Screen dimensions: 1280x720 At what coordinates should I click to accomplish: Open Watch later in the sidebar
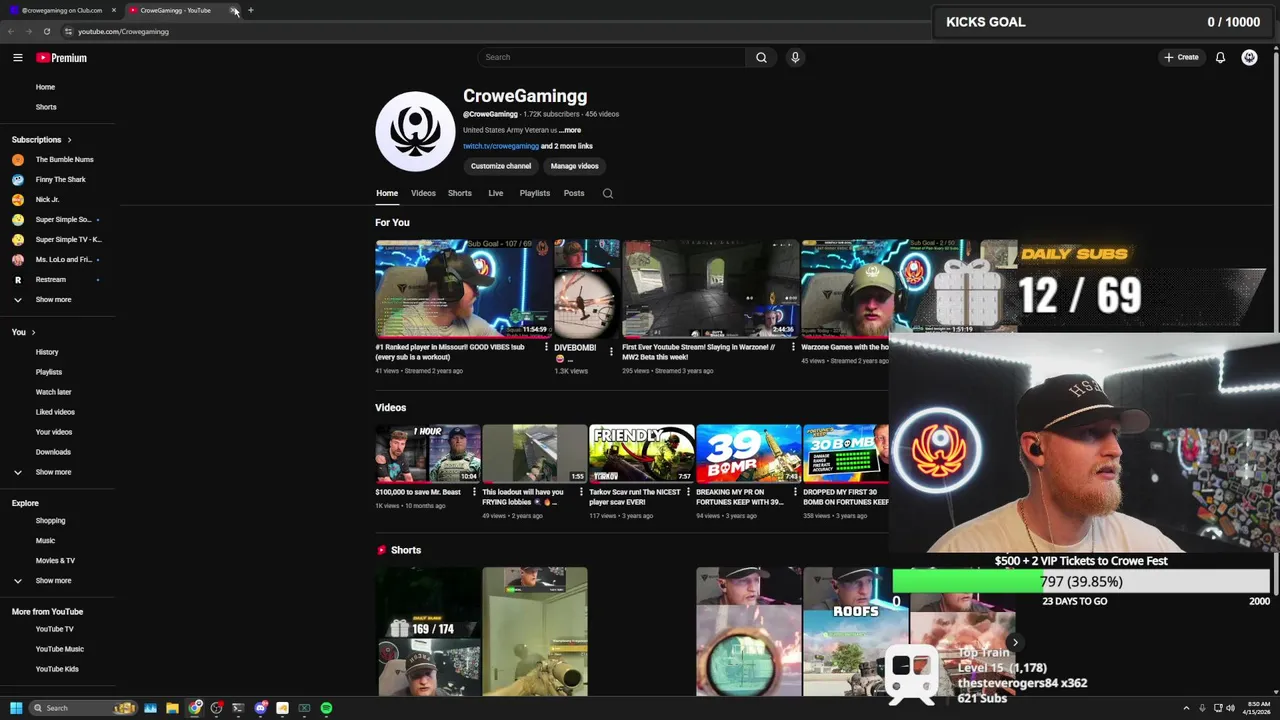(53, 392)
